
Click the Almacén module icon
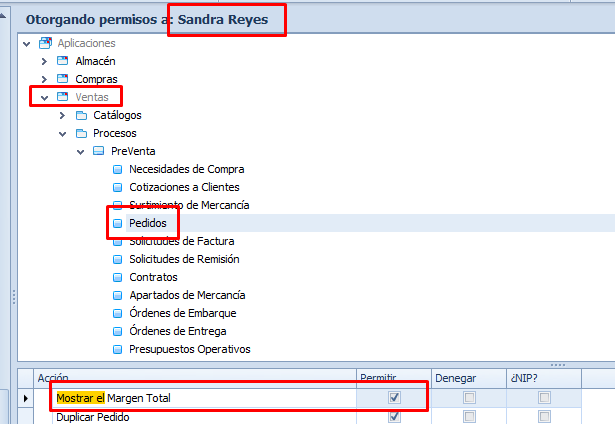click(x=63, y=61)
